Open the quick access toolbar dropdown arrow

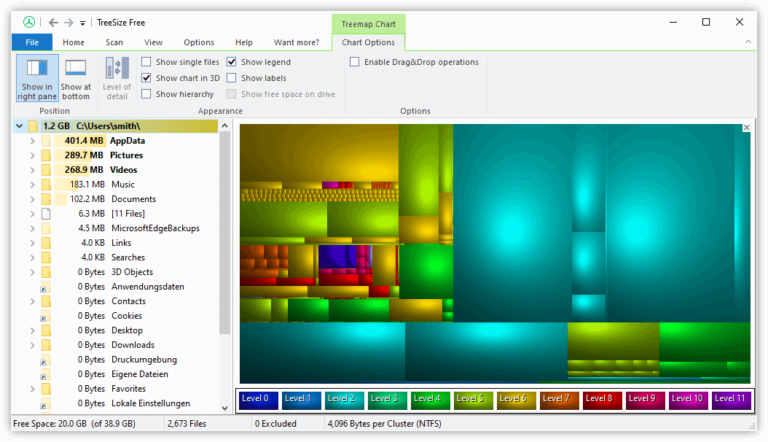click(x=82, y=23)
